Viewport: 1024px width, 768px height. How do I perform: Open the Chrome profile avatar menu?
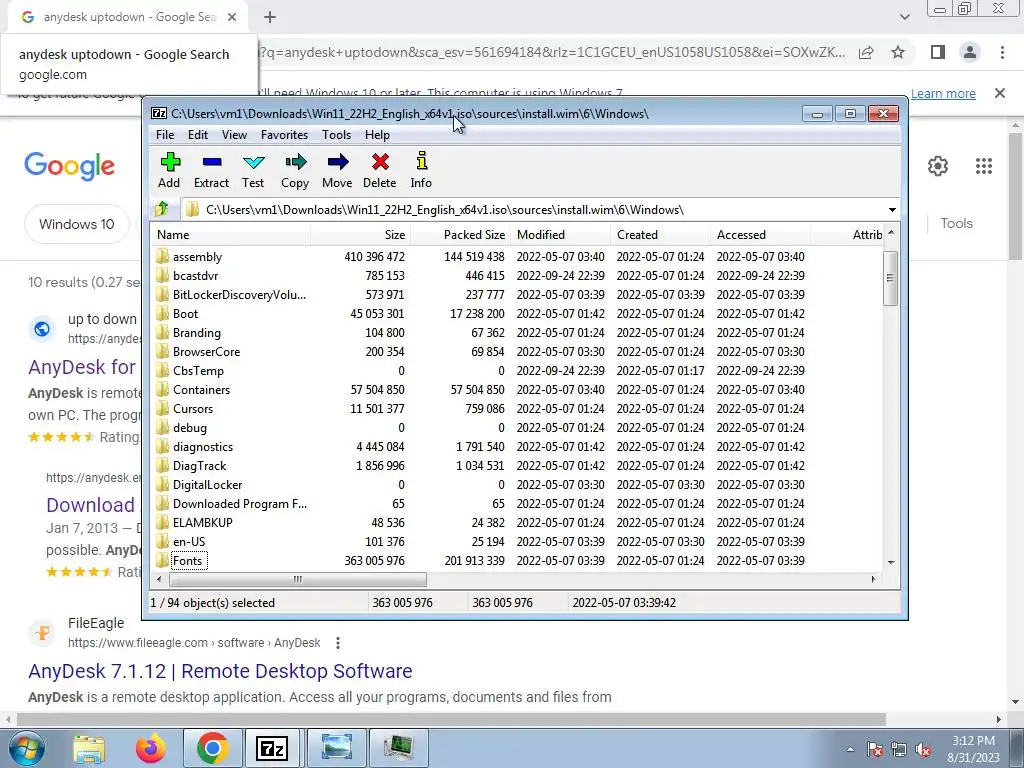pyautogui.click(x=970, y=52)
